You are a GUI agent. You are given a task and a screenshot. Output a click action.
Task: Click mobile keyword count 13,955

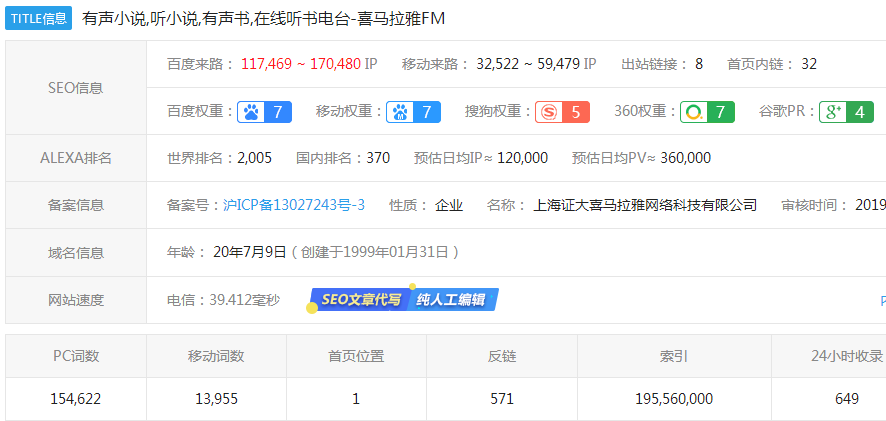[216, 399]
